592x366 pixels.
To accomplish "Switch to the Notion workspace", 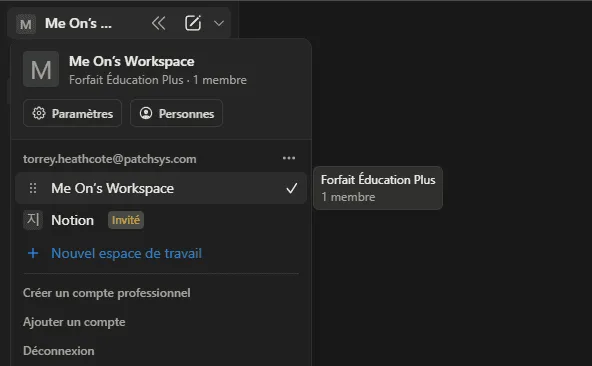I will [161, 220].
